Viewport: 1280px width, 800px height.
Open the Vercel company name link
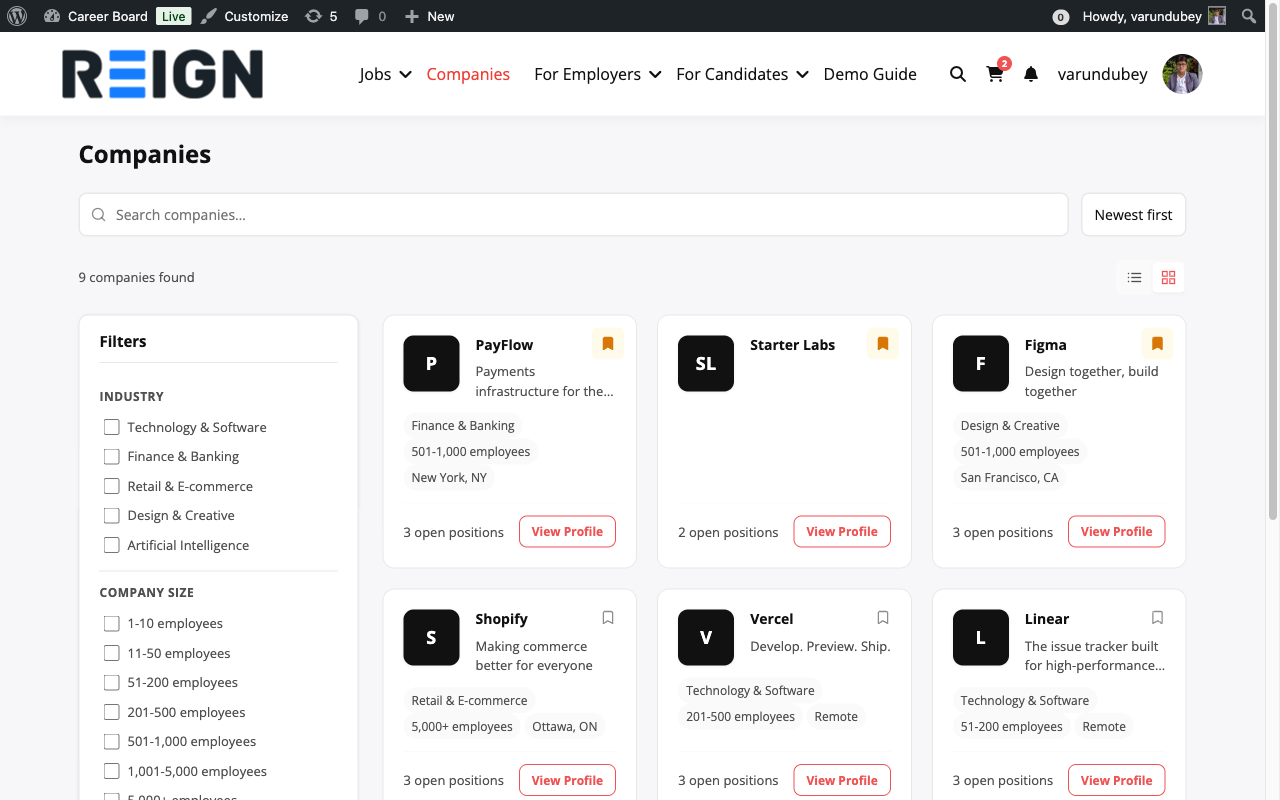click(771, 619)
